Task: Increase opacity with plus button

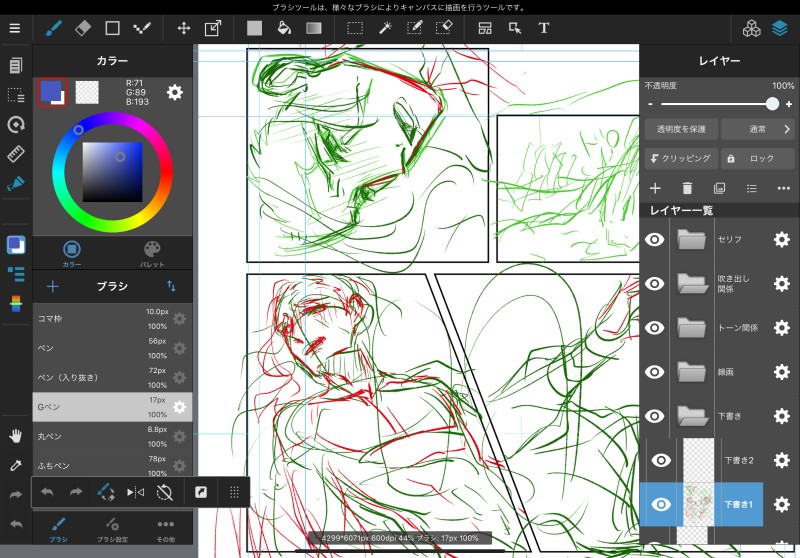Action: [789, 104]
